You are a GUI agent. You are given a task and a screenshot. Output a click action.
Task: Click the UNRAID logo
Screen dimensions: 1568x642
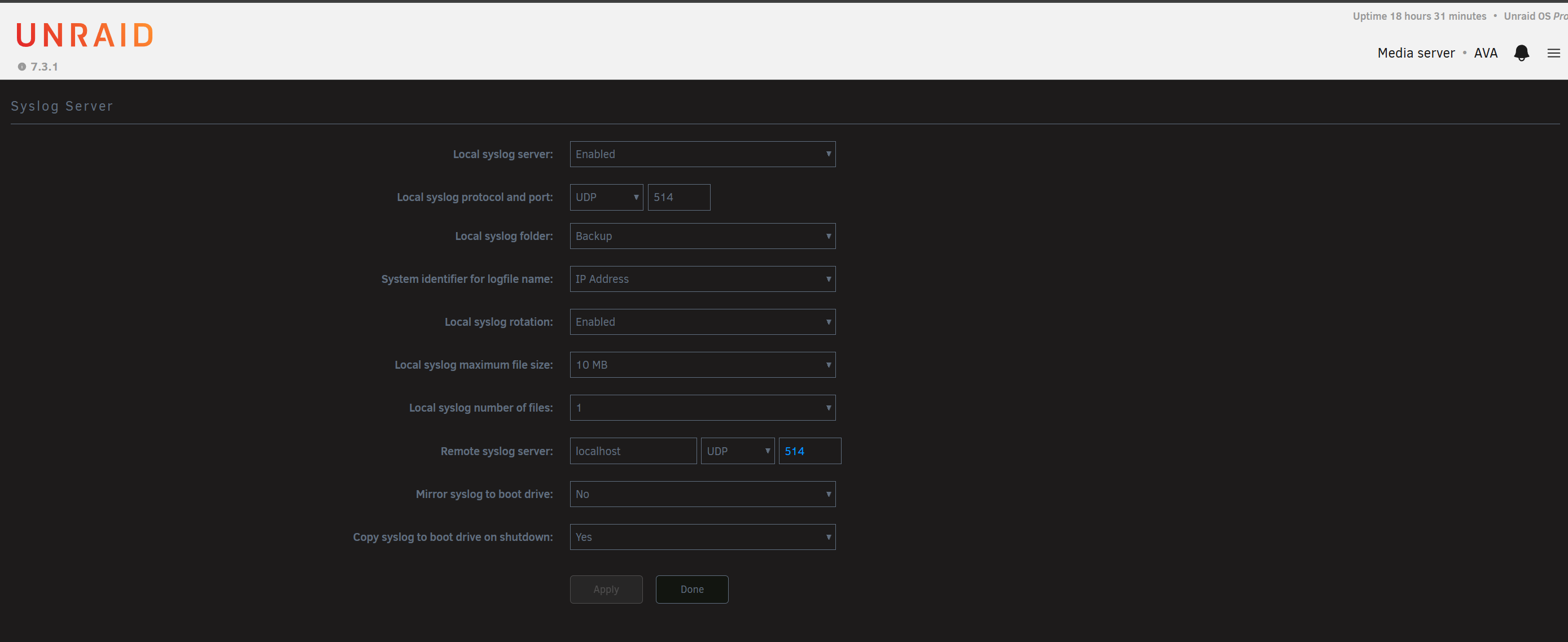85,36
